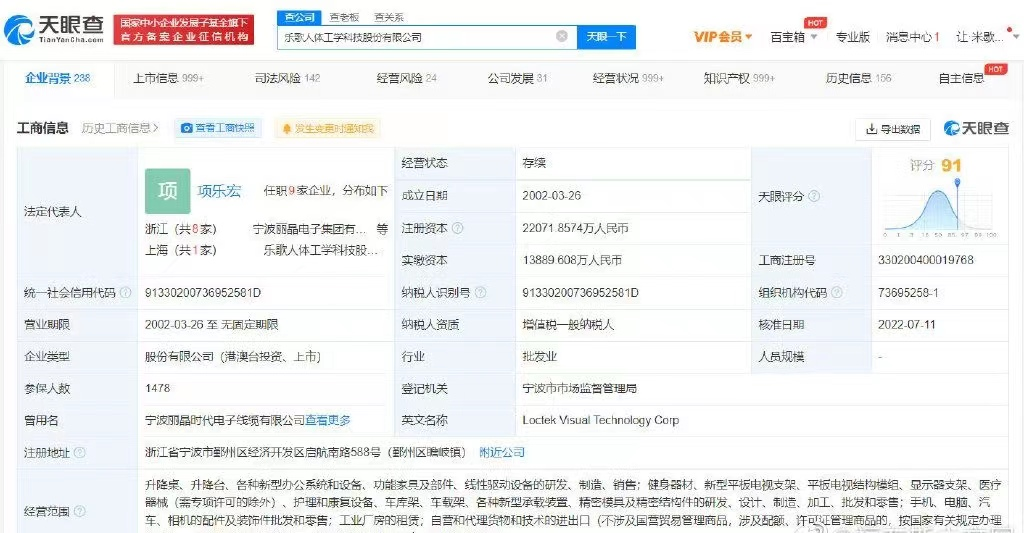This screenshot has height=533, width=1024.
Task: Click the 导出数据 export button
Action: pyautogui.click(x=893, y=129)
